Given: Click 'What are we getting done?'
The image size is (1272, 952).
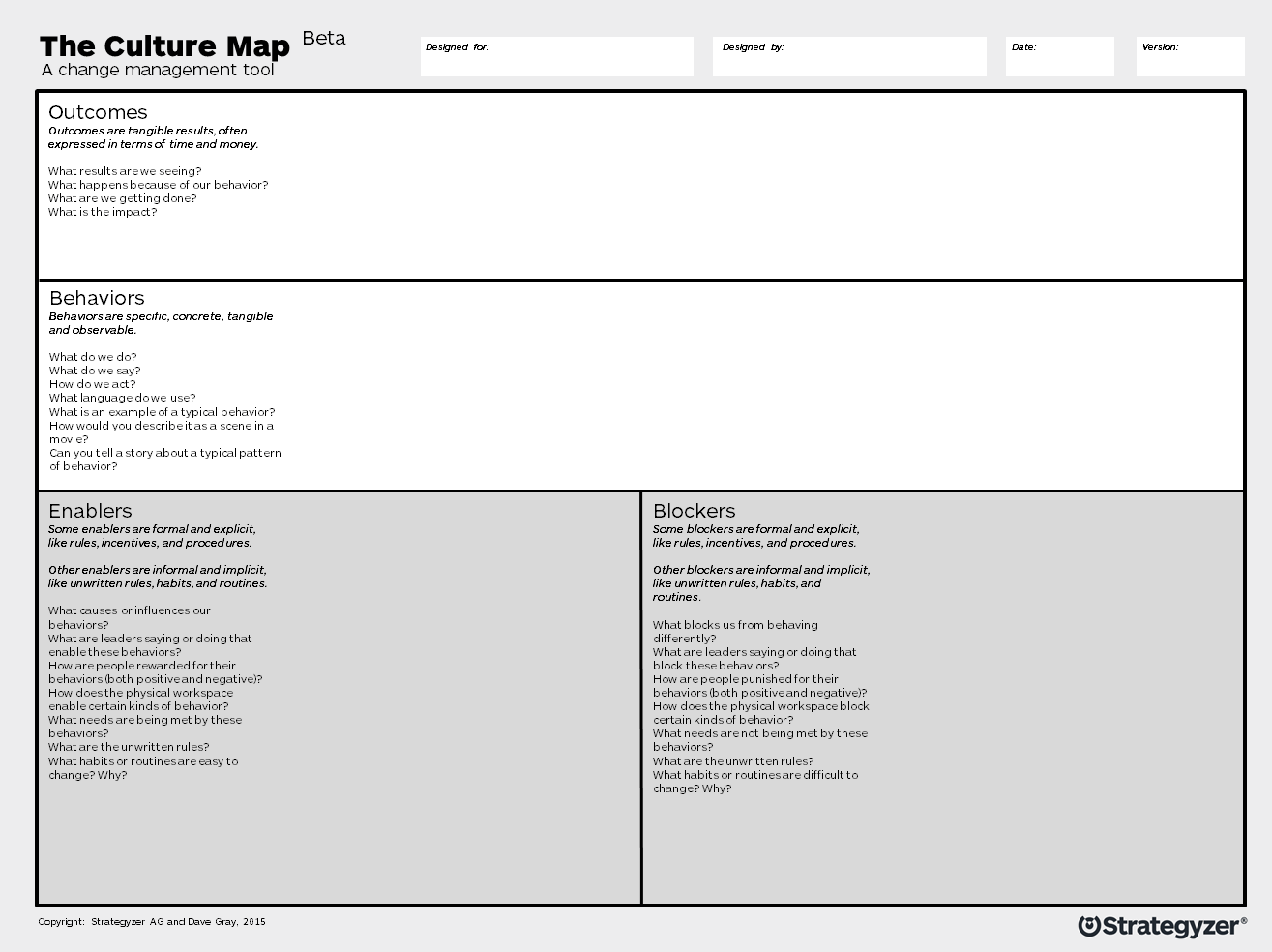Looking at the screenshot, I should (x=122, y=198).
